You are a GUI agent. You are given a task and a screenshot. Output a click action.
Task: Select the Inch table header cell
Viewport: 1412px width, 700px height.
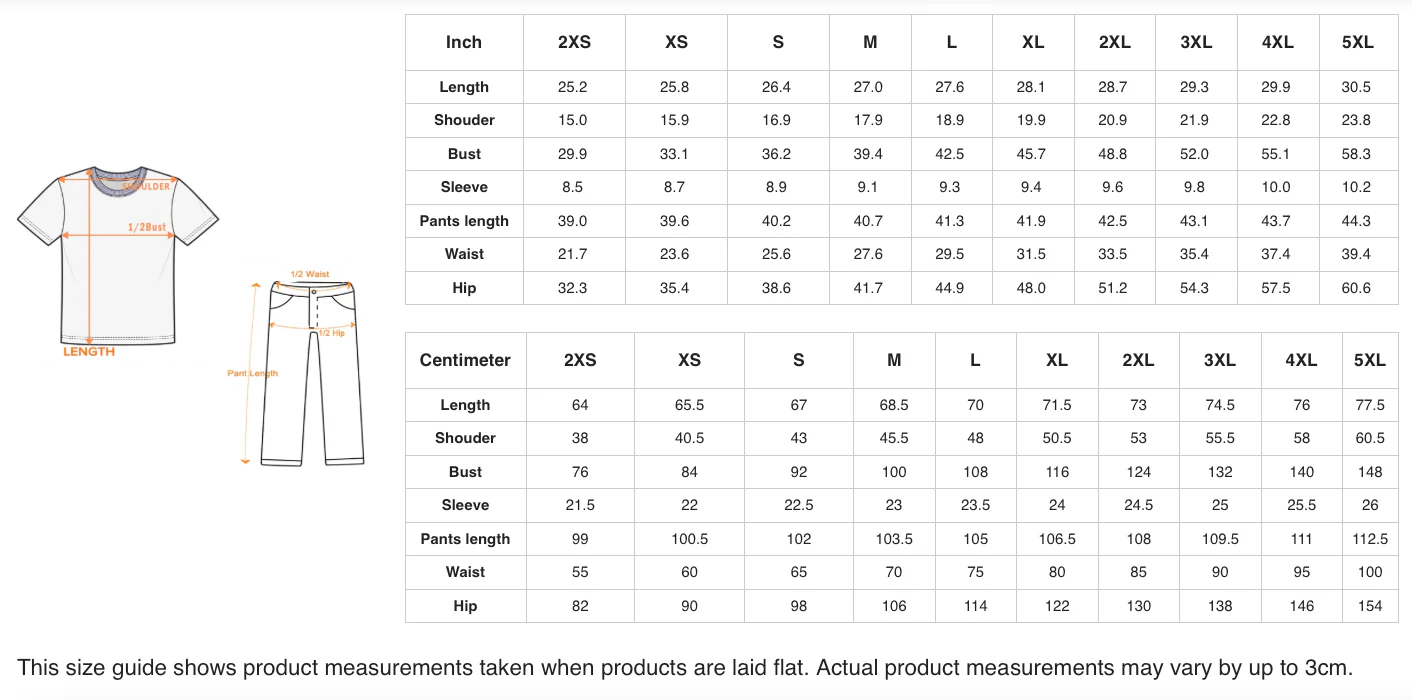point(464,42)
